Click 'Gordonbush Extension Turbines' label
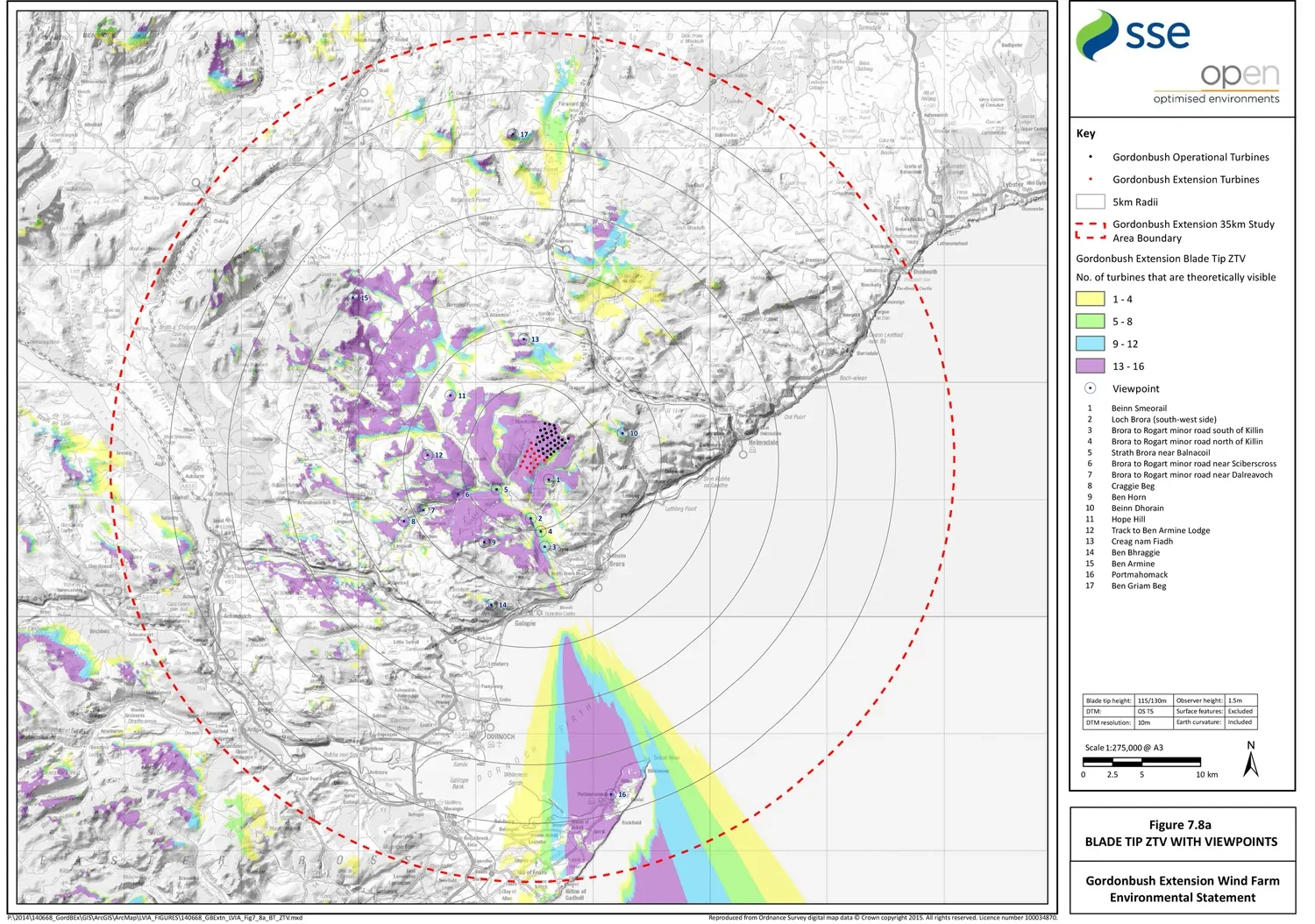The width and height of the screenshot is (1315, 924). 1185,180
